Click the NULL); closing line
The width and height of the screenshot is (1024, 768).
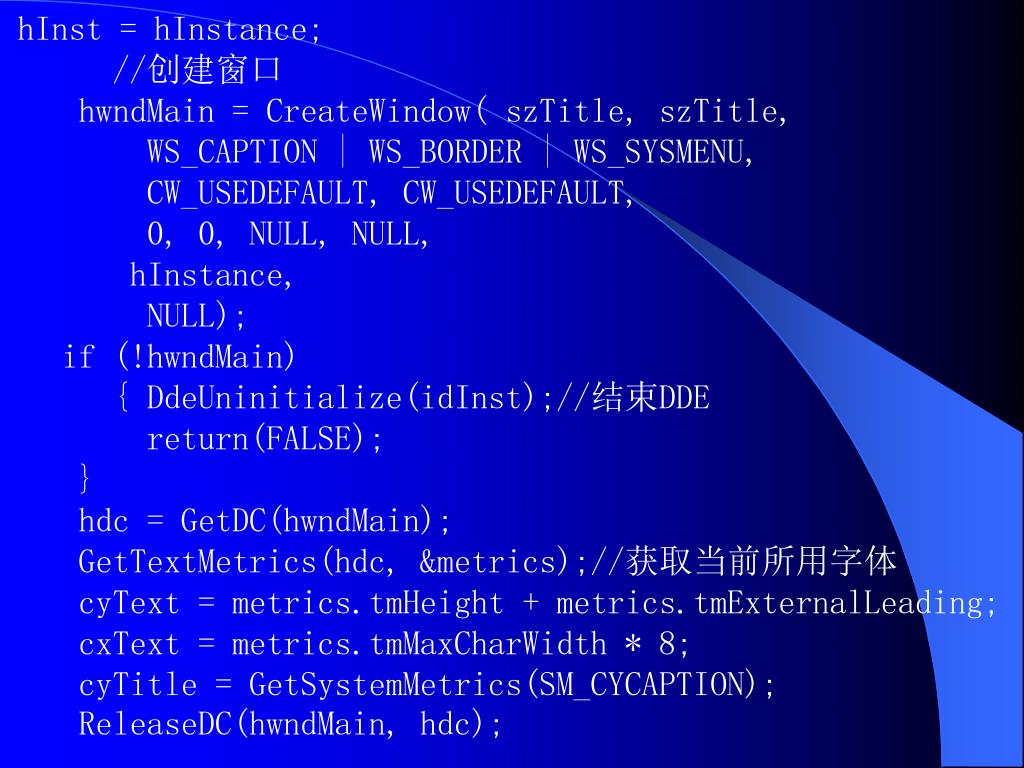click(x=197, y=316)
